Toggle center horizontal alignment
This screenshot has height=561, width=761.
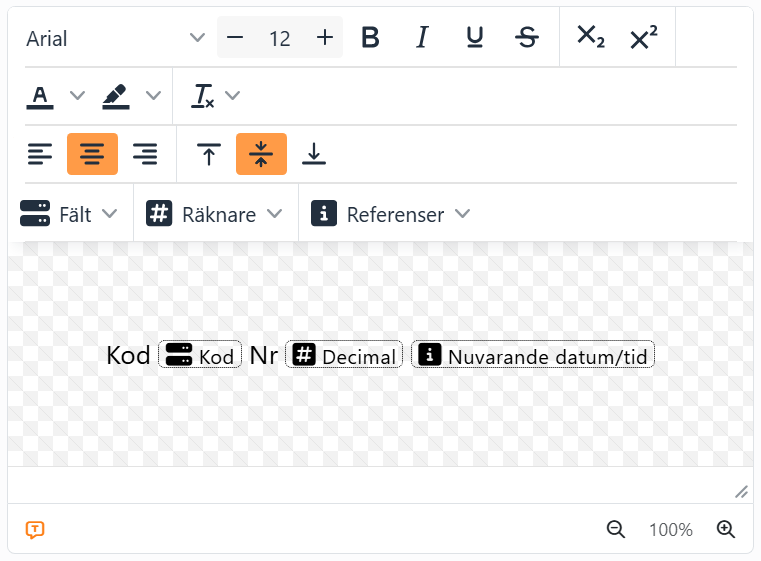pos(92,154)
